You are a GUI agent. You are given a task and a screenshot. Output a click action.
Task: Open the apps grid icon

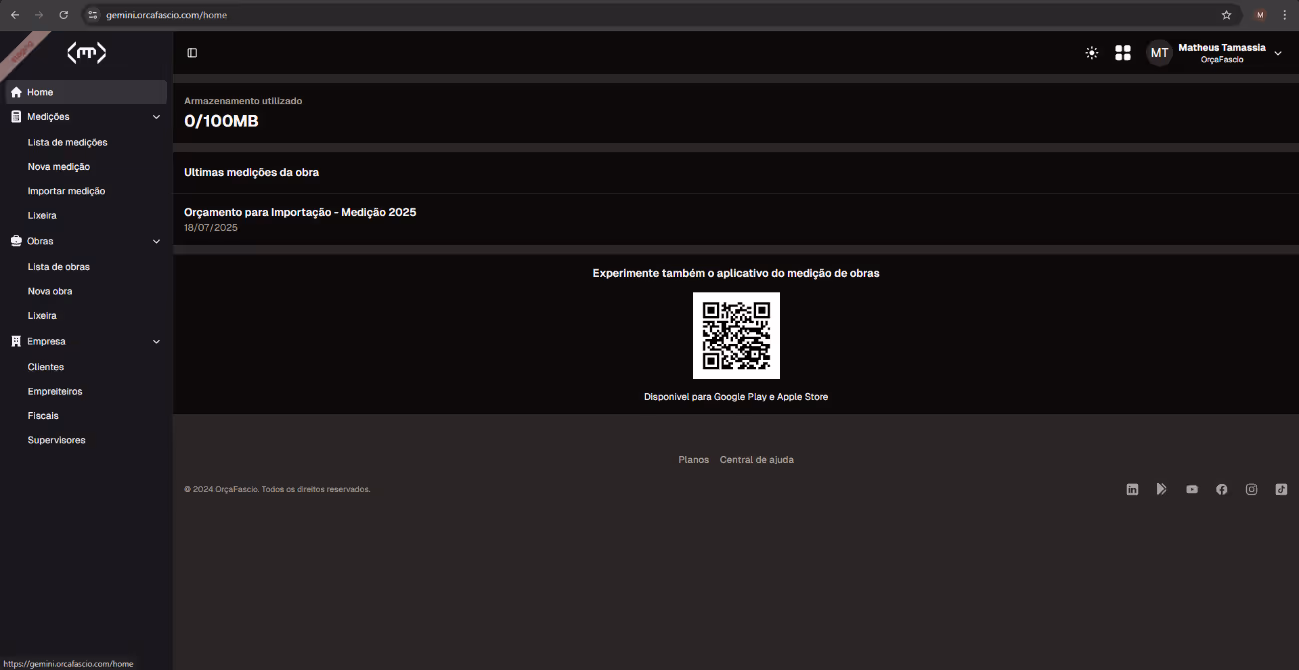pos(1123,53)
